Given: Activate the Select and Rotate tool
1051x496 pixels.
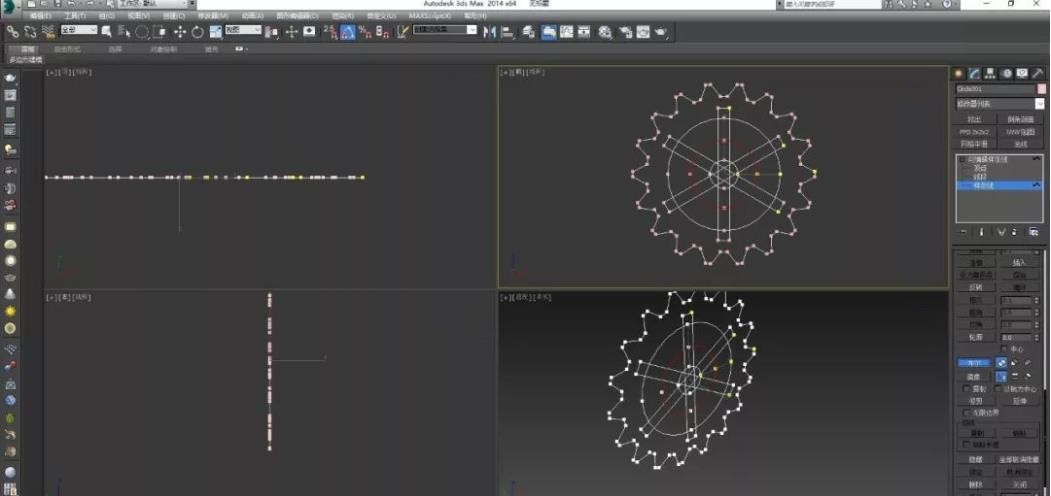Looking at the screenshot, I should [x=198, y=32].
